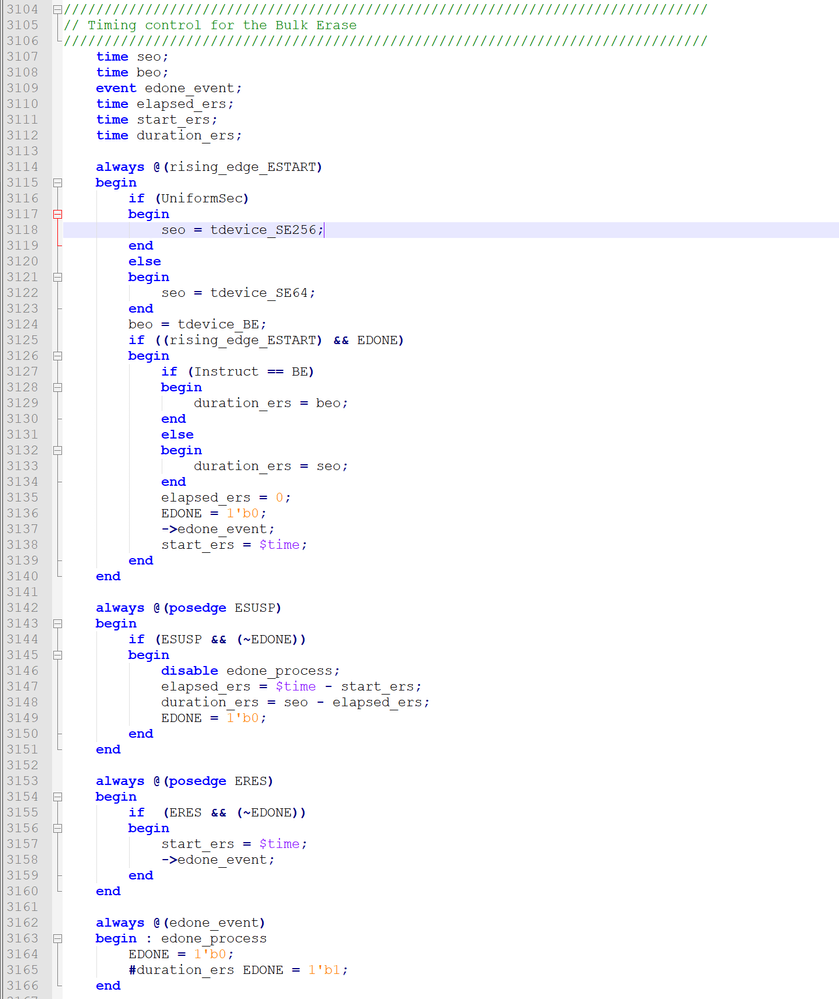
Task: Place cursor on the #duration_ers EDONE line
Action: click(x=240, y=969)
